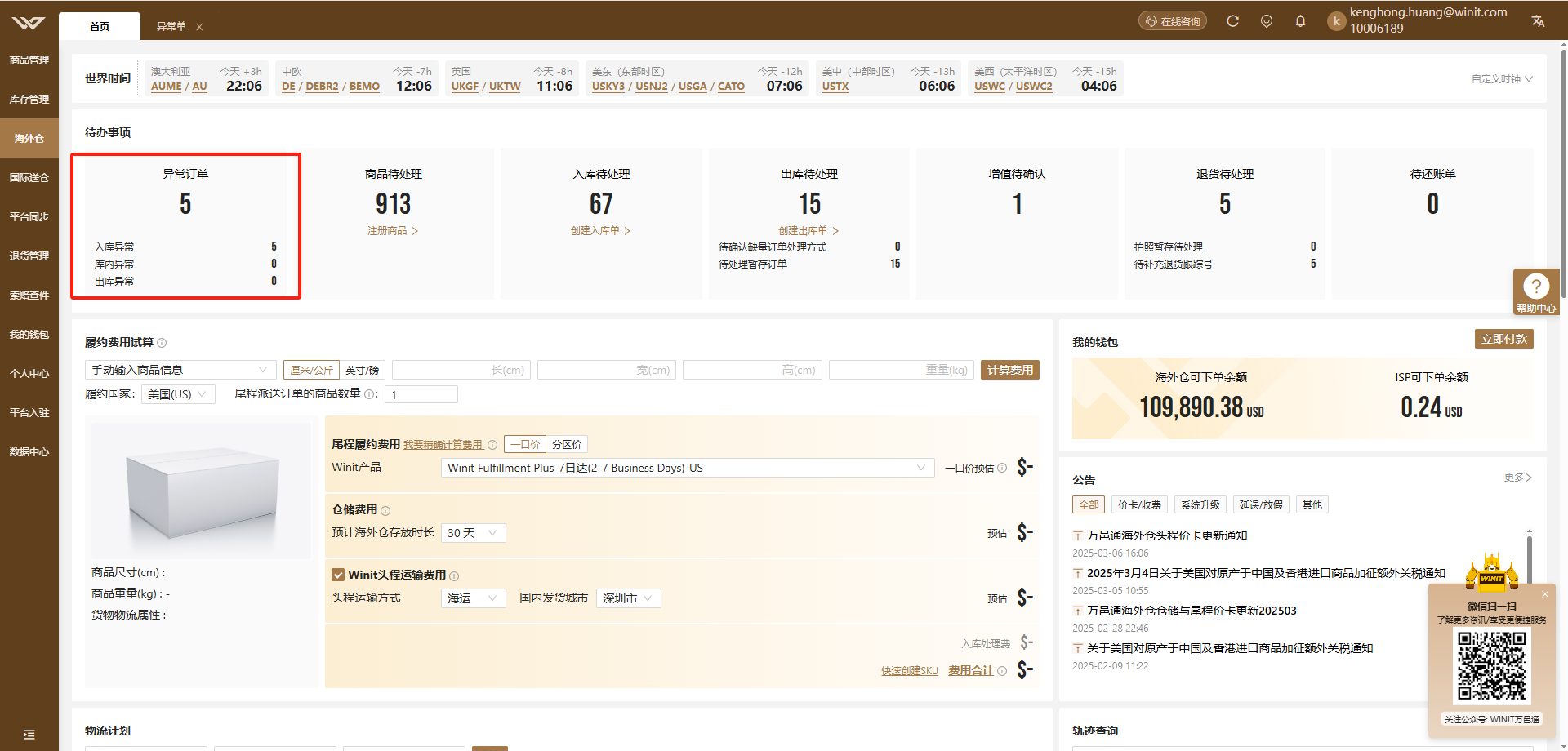Open 万邑通海外仓头程价卡更新通知 announcement

[x=1167, y=535]
